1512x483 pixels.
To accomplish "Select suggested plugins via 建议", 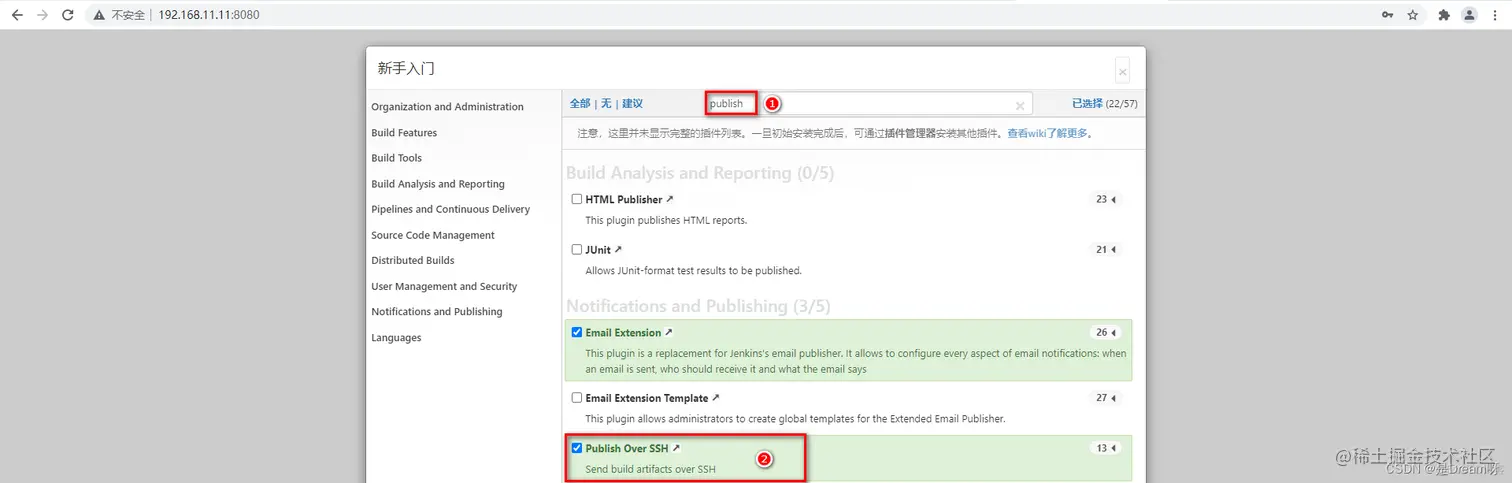I will [x=632, y=103].
